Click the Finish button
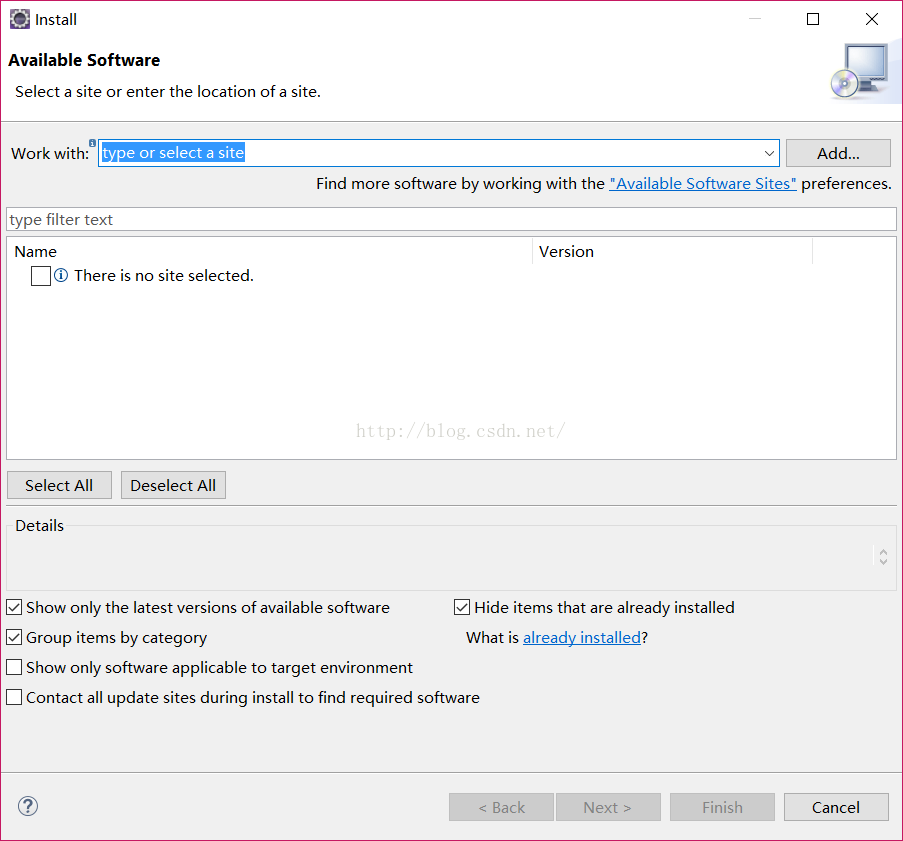903x841 pixels. 722,807
